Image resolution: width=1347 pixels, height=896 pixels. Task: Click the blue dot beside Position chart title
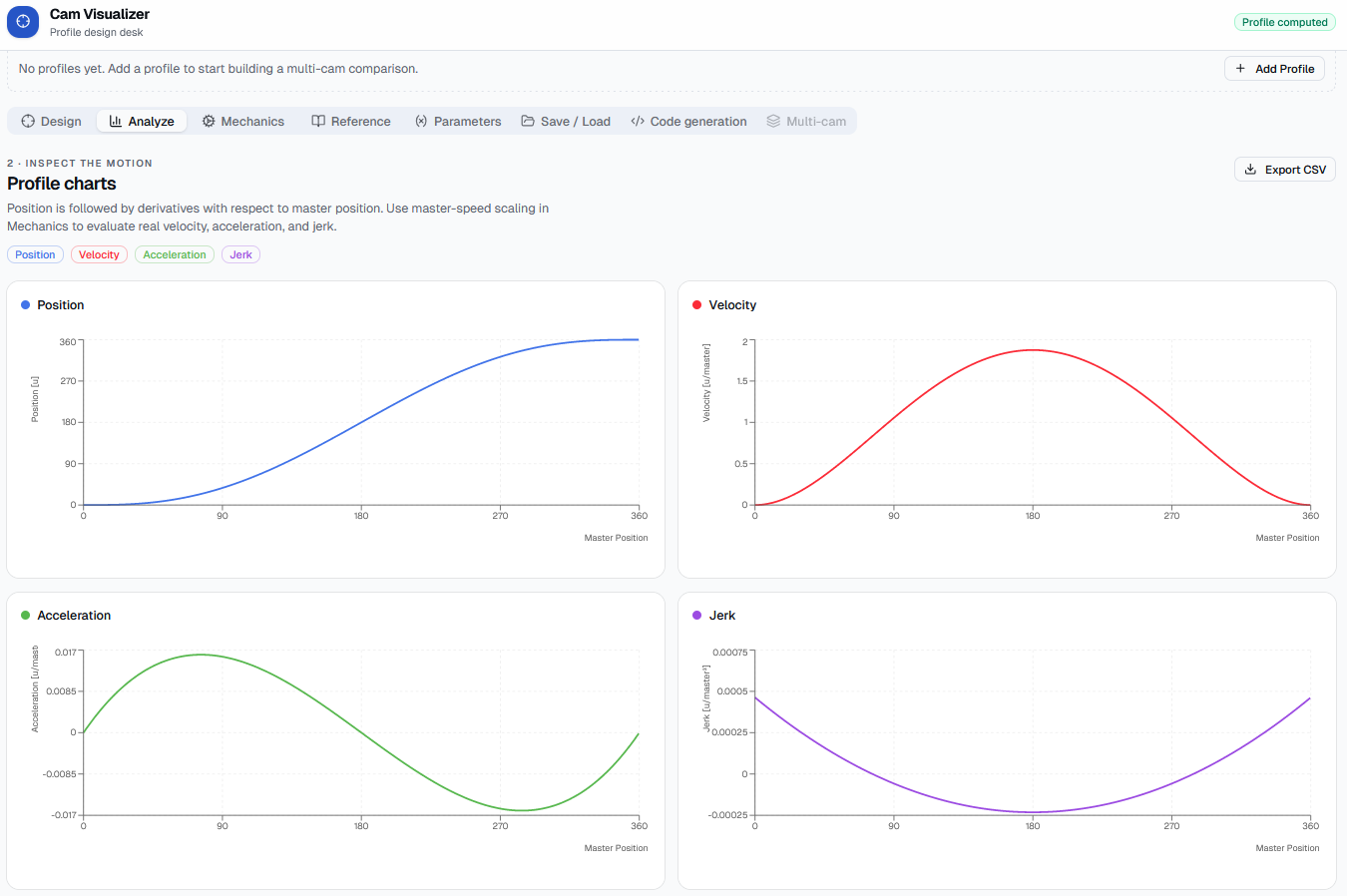[25, 305]
